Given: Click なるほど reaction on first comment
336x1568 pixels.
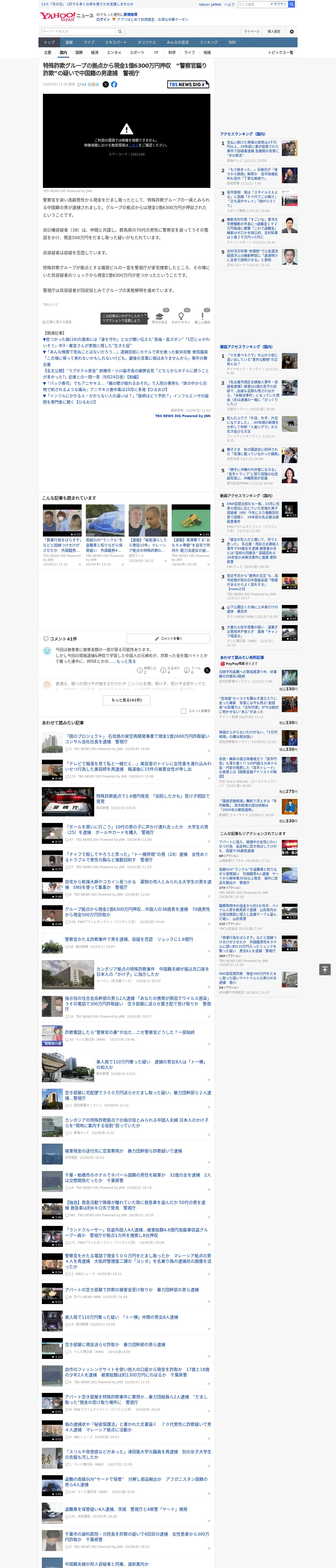Looking at the screenshot, I should 170,670.
